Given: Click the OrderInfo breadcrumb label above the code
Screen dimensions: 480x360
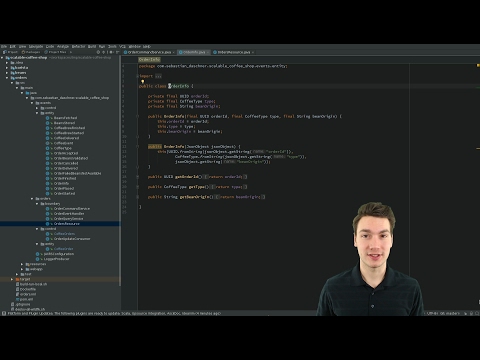Looking at the screenshot, I should coord(149,59).
